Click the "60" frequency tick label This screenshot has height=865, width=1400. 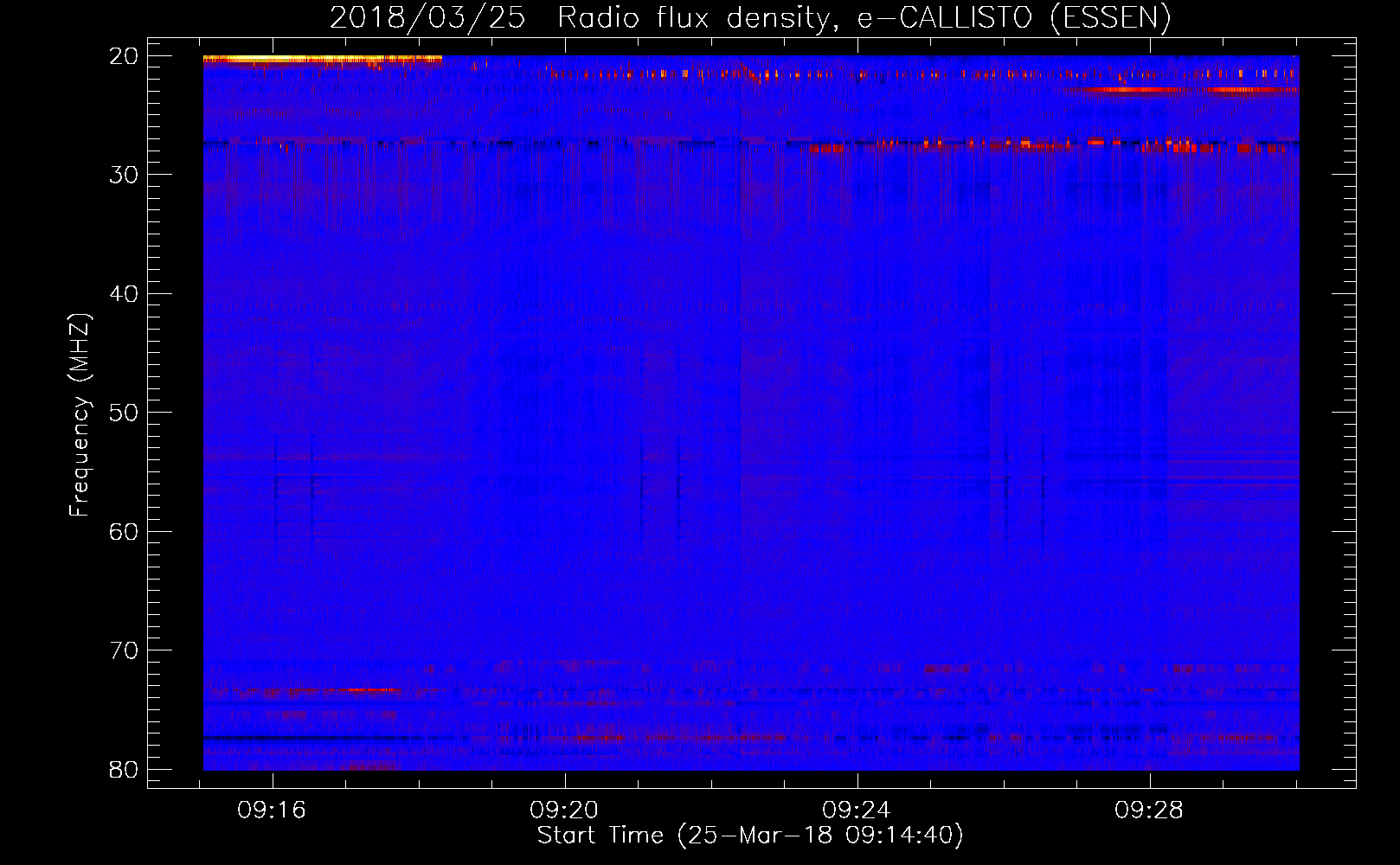(124, 531)
